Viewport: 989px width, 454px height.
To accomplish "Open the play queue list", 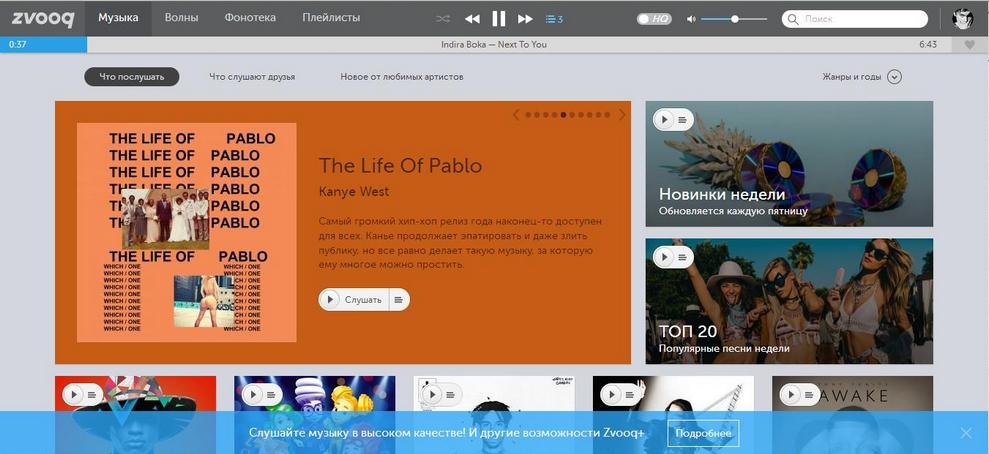I will [x=554, y=19].
